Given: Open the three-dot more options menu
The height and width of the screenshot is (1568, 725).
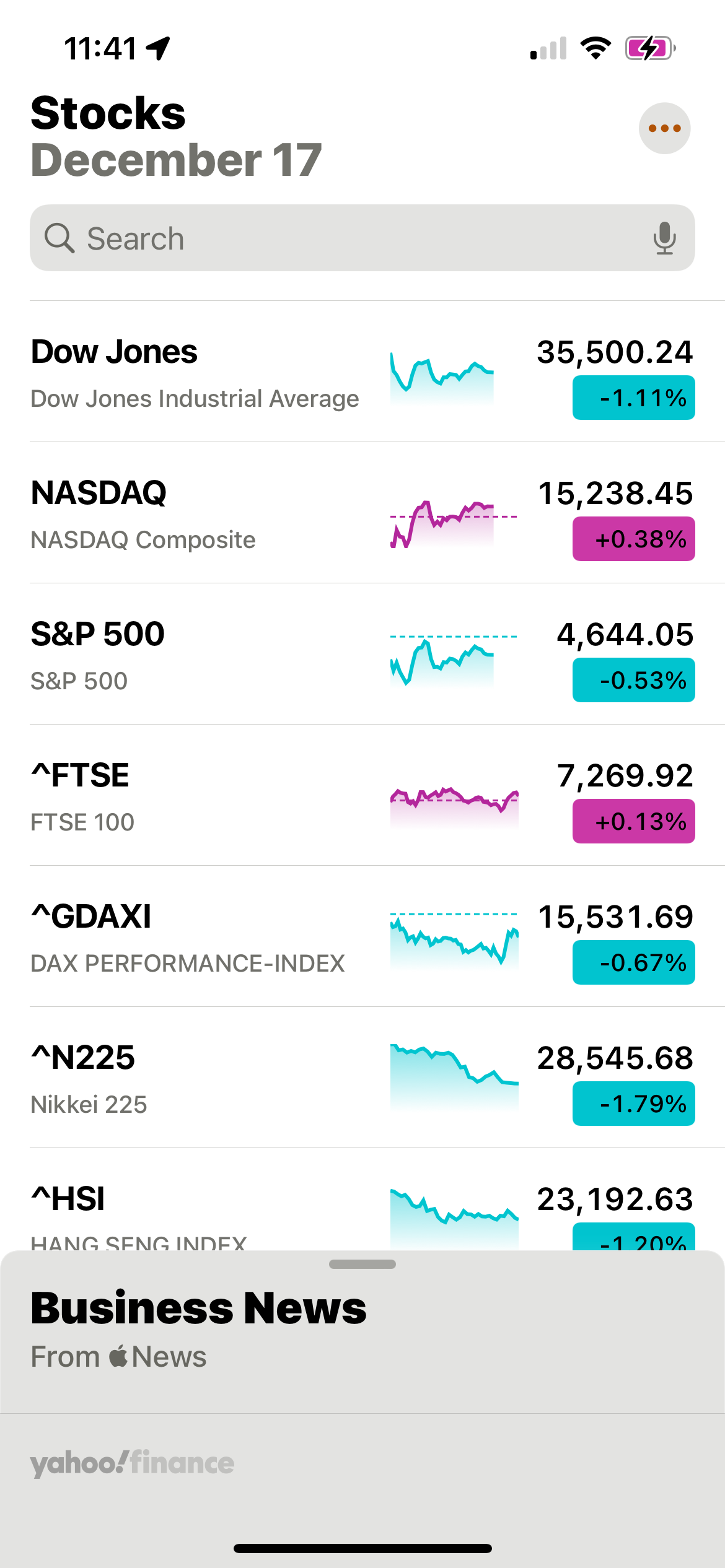Looking at the screenshot, I should (664, 128).
